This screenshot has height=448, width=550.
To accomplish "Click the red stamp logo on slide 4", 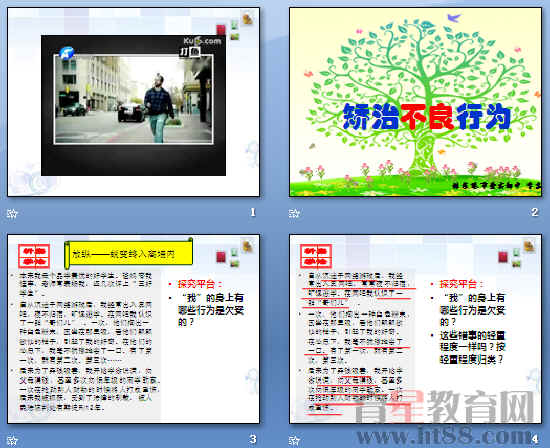I will (316, 256).
